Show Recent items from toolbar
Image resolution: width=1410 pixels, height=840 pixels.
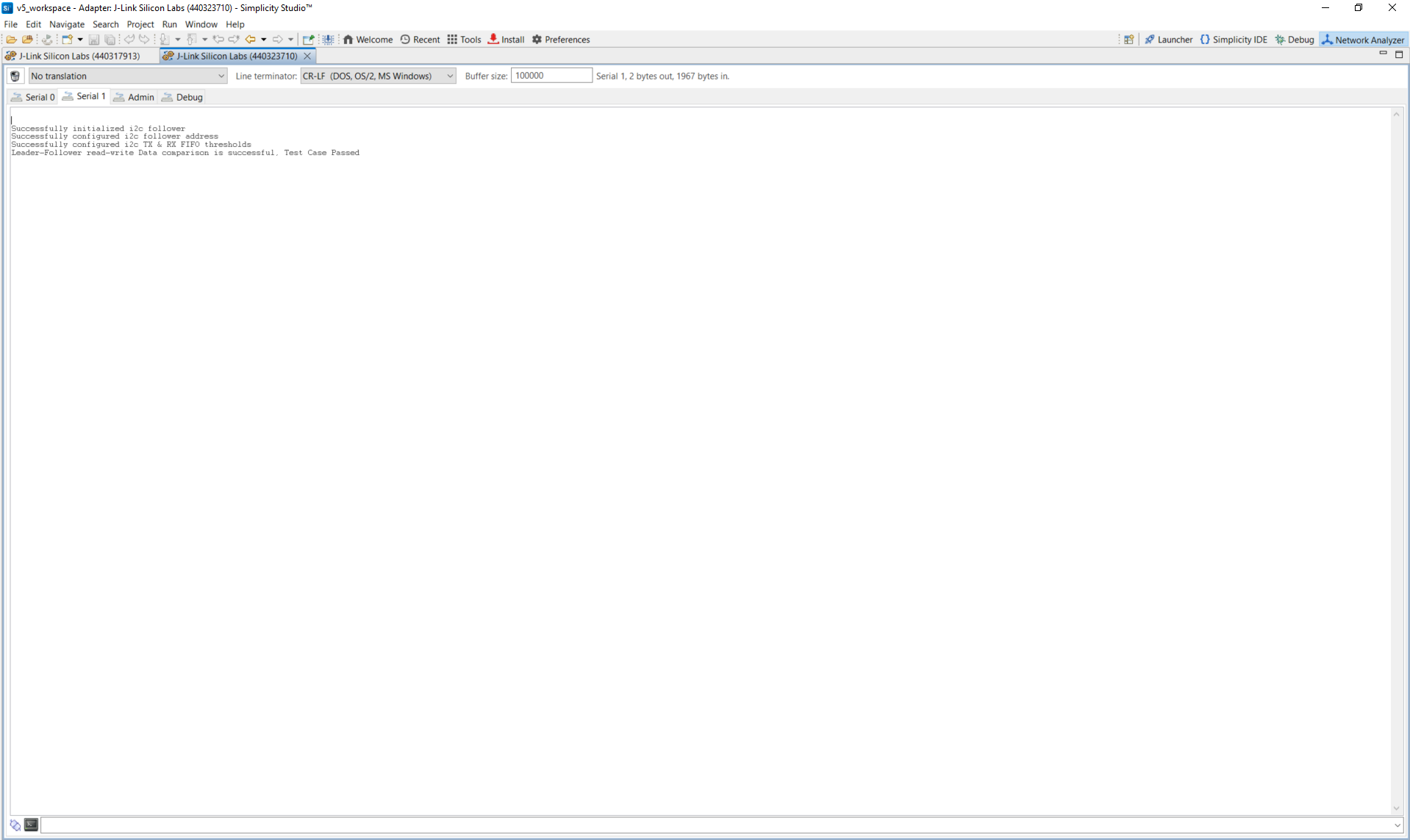(x=420, y=40)
